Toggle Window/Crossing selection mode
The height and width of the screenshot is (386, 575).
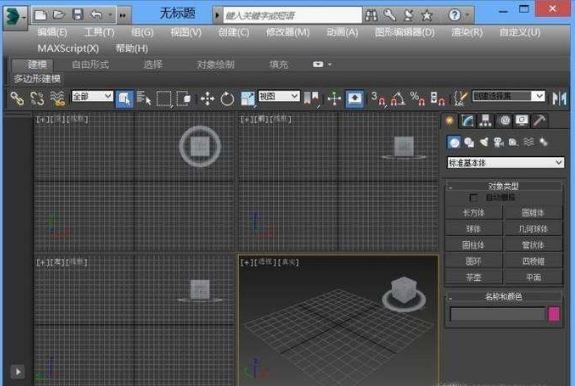point(184,98)
